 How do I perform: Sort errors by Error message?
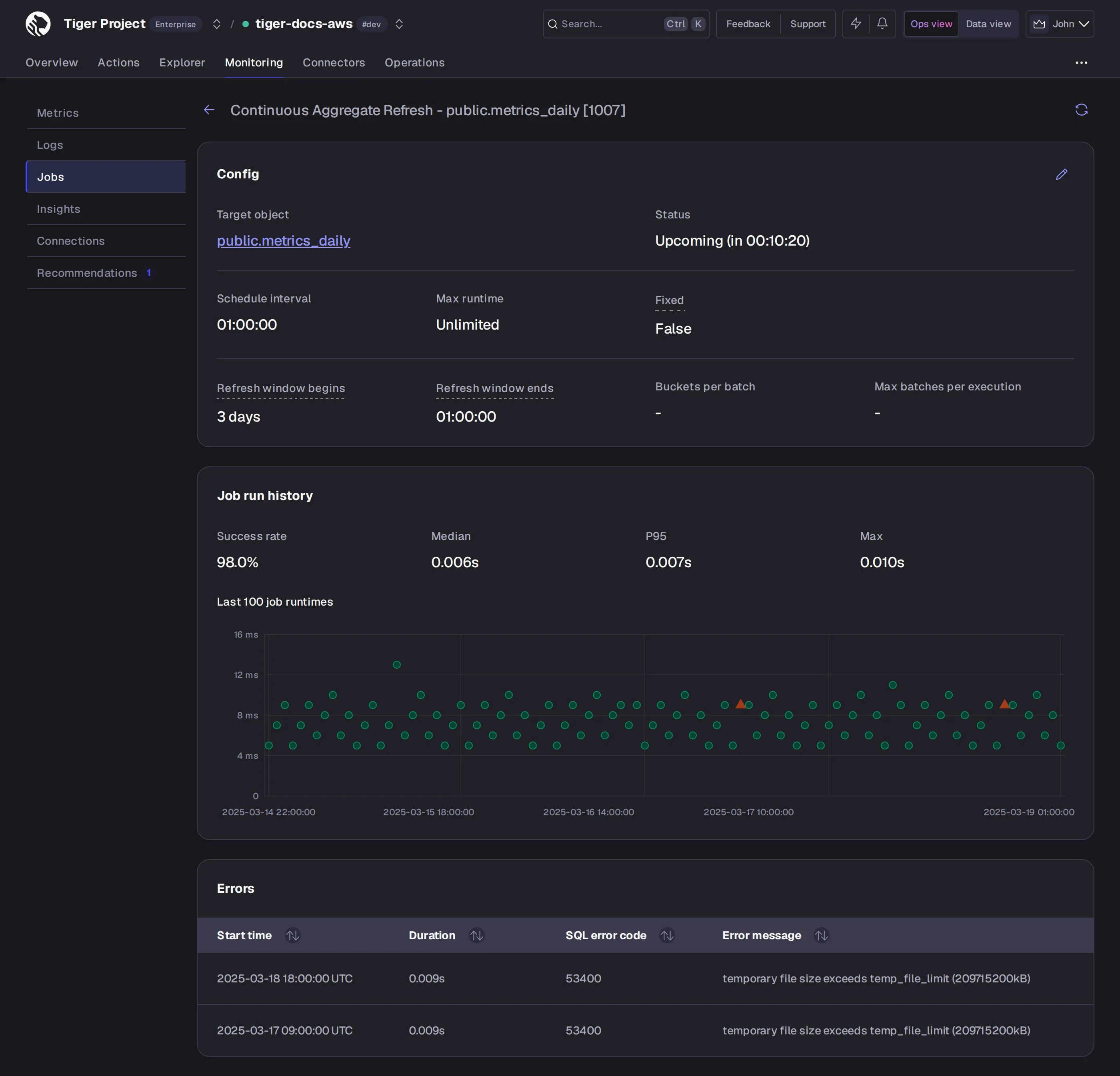[x=821, y=936]
